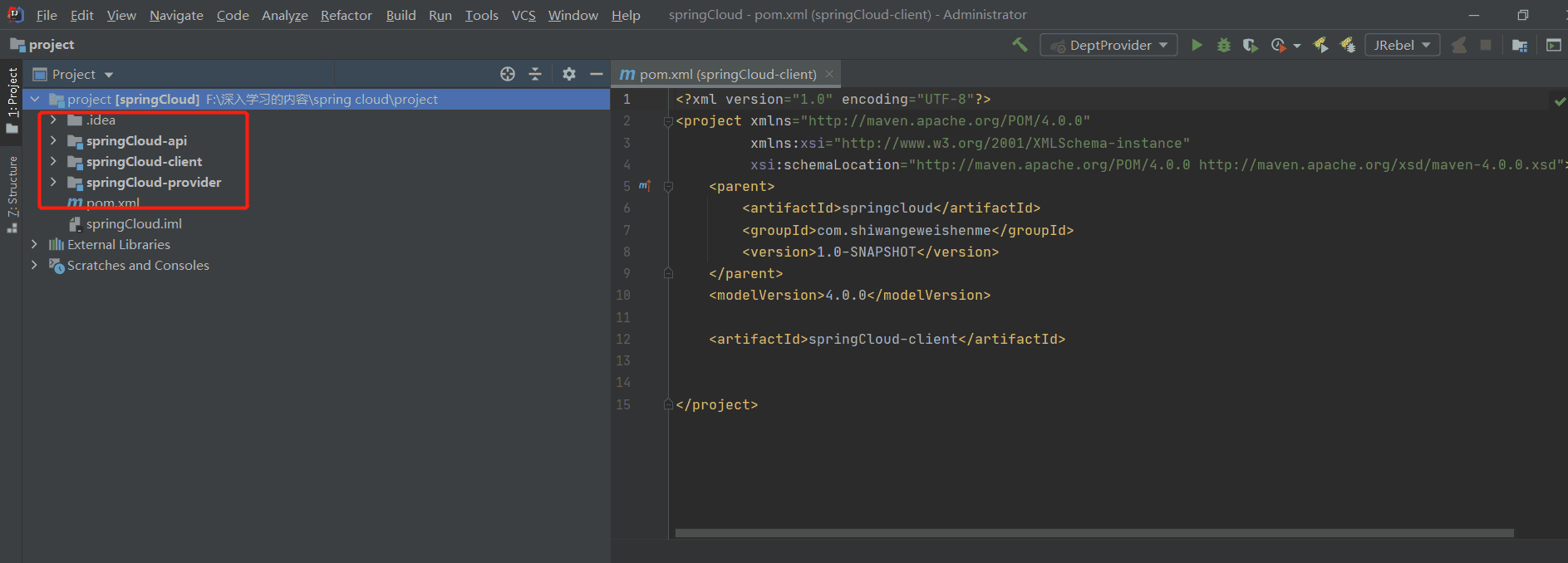
Task: Run DeptProvider with the green play icon
Action: pyautogui.click(x=1197, y=45)
